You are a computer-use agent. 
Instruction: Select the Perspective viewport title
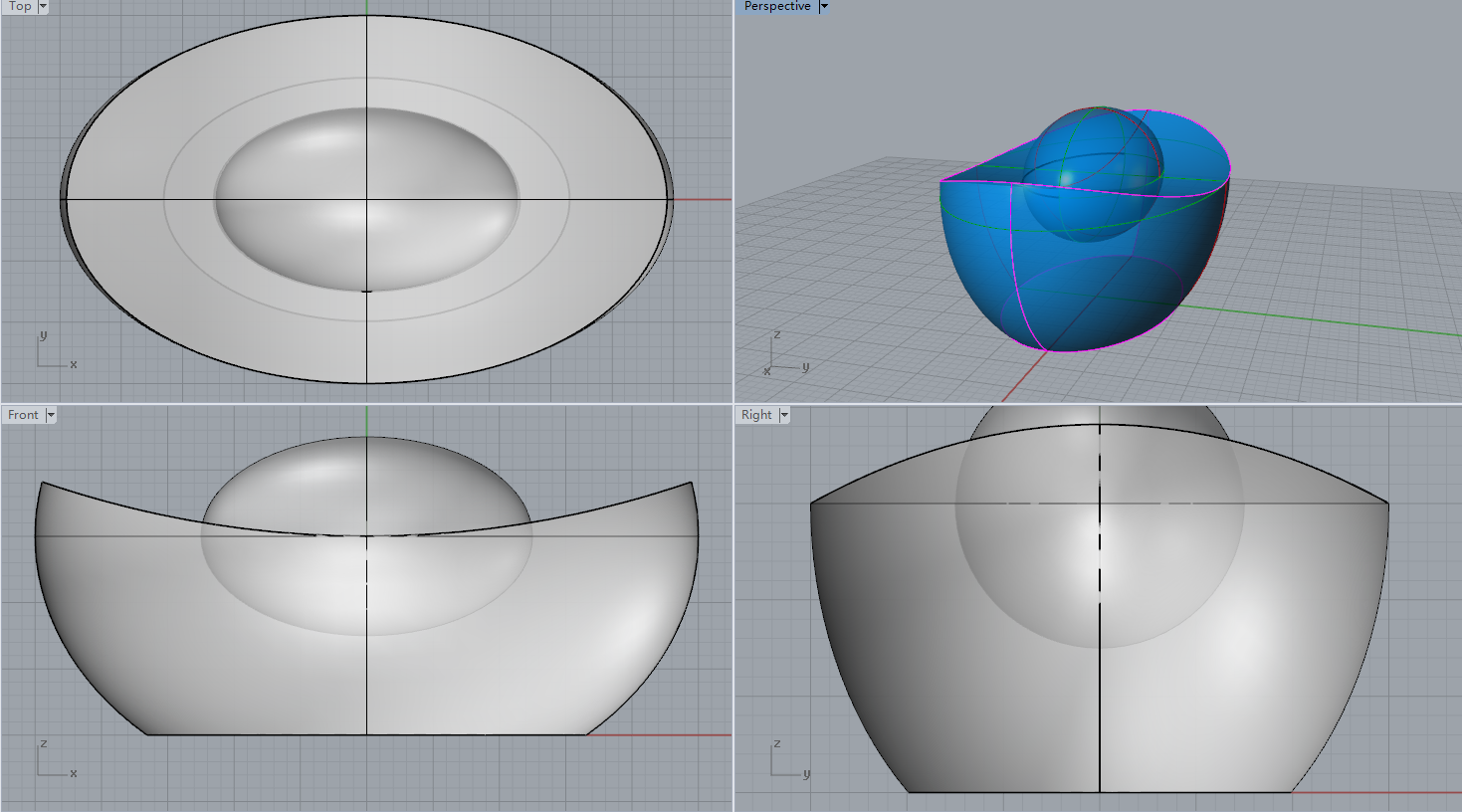tap(777, 6)
